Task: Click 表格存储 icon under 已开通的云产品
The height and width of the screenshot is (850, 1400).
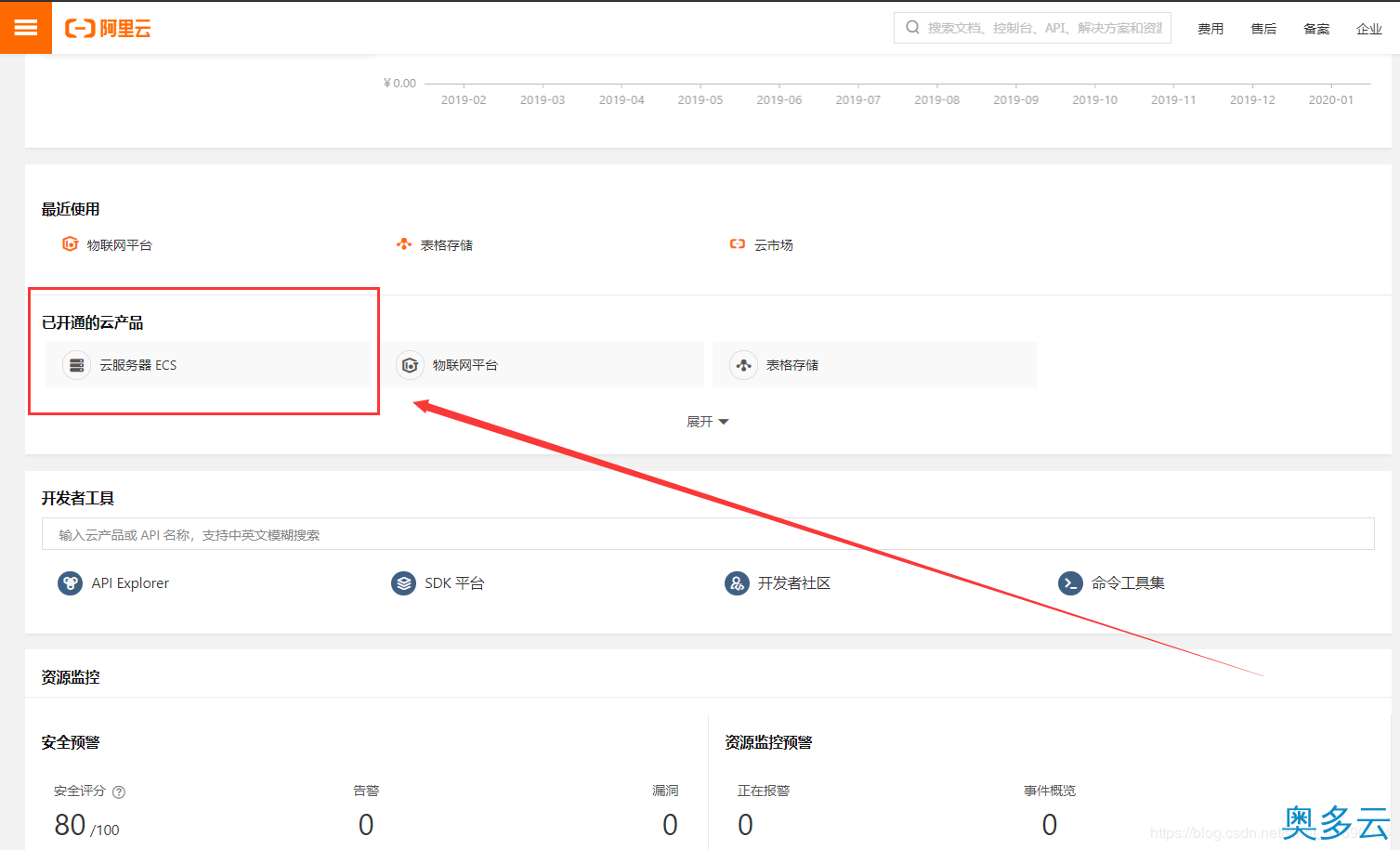Action: point(743,365)
